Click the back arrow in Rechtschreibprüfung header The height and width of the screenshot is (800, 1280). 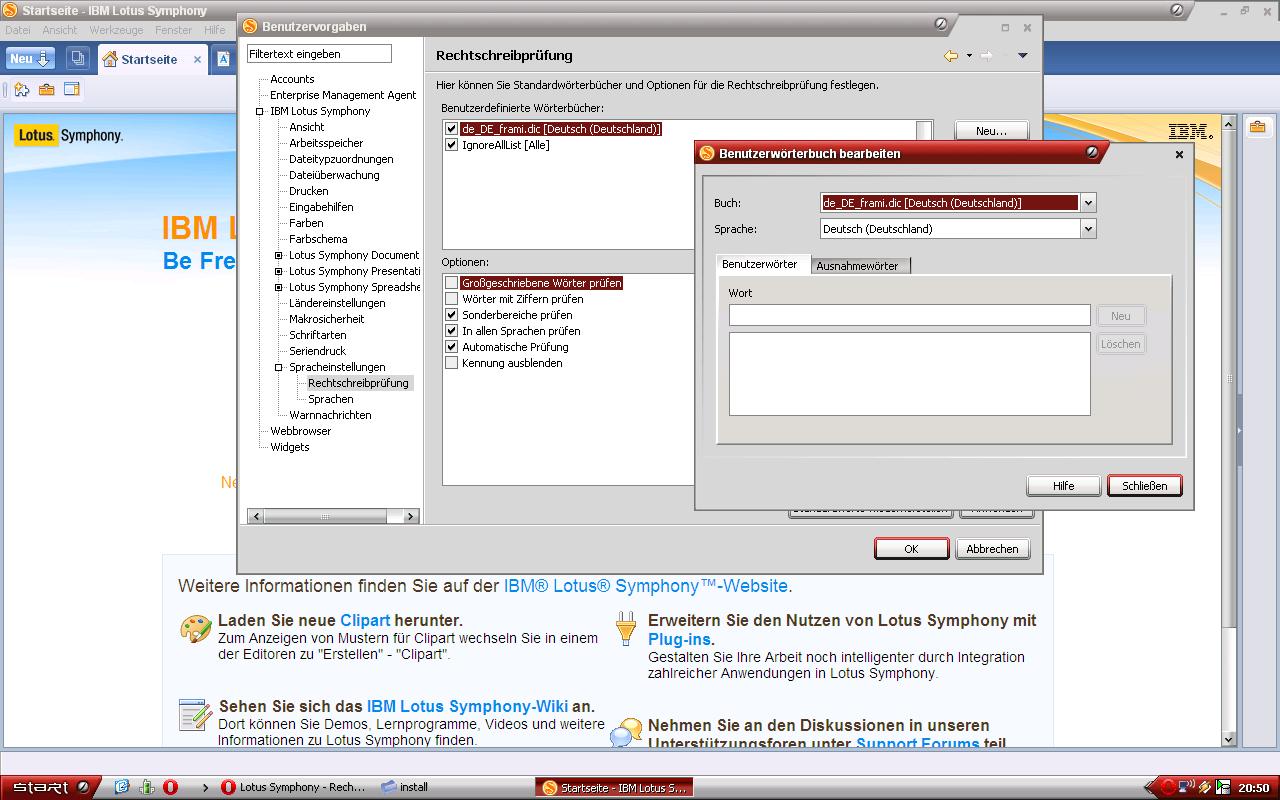click(951, 55)
